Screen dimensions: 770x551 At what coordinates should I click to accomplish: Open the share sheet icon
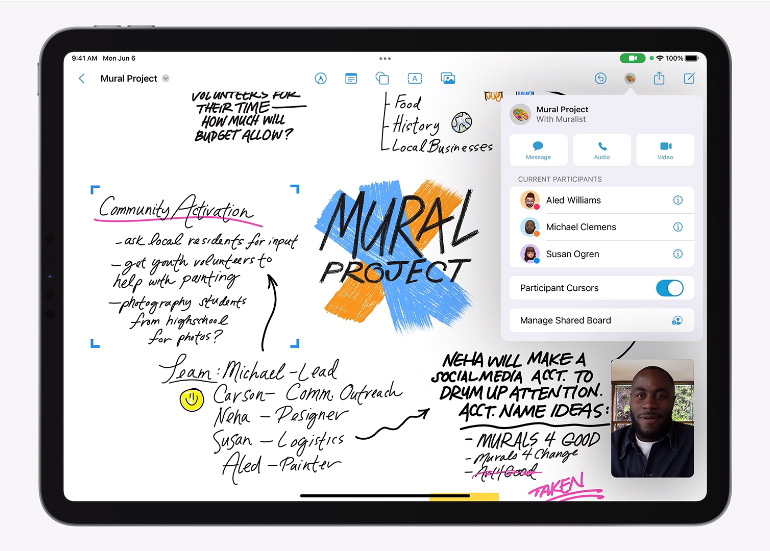click(659, 78)
